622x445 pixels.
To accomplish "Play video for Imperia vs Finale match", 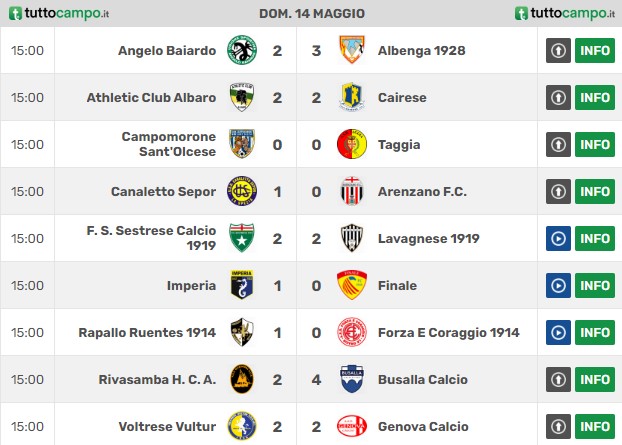I will 558,286.
